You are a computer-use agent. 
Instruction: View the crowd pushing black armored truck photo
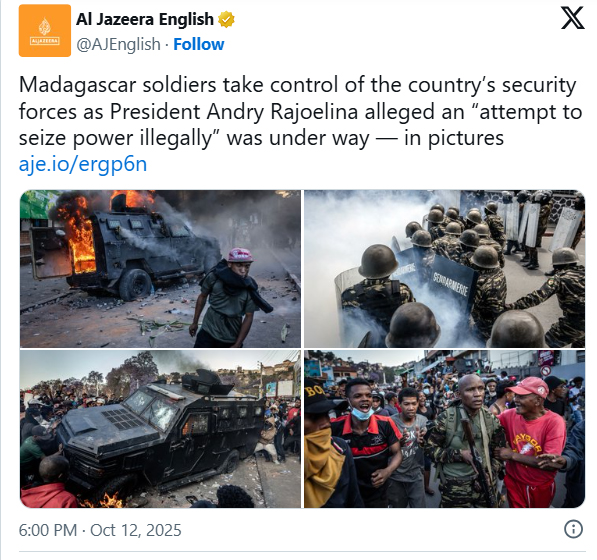pyautogui.click(x=160, y=429)
